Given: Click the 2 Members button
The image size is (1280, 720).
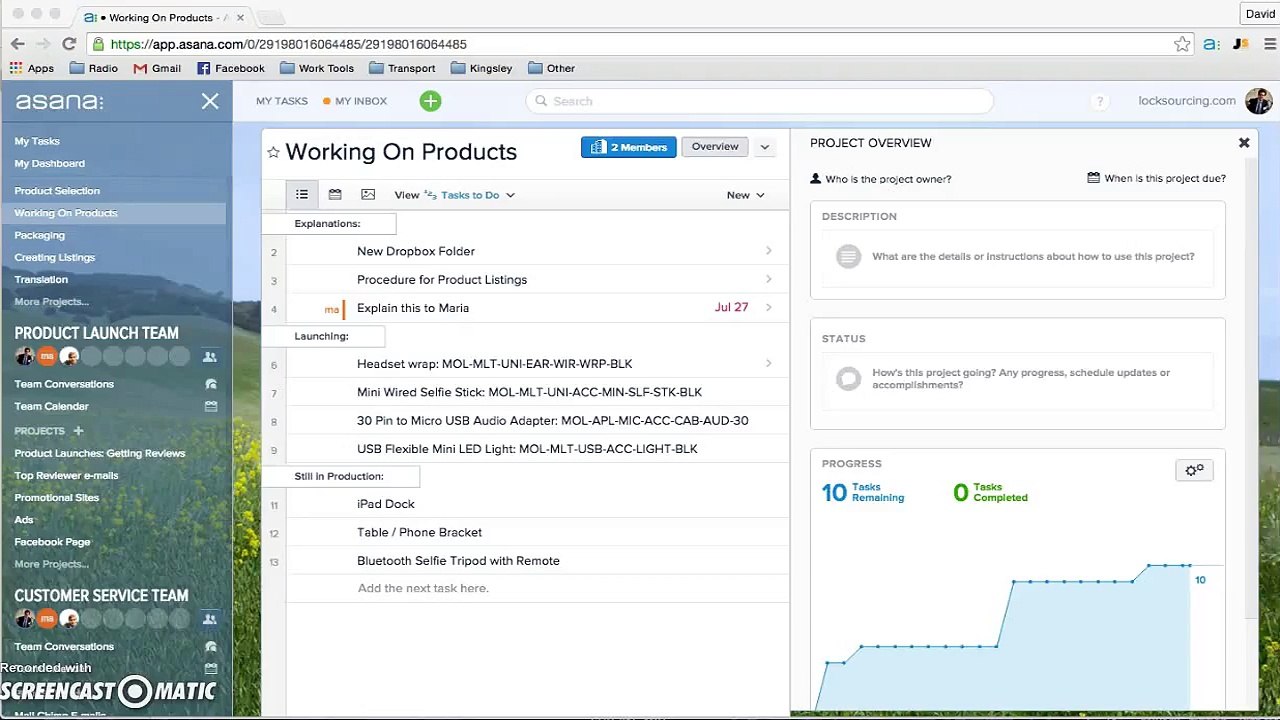Looking at the screenshot, I should (x=628, y=147).
